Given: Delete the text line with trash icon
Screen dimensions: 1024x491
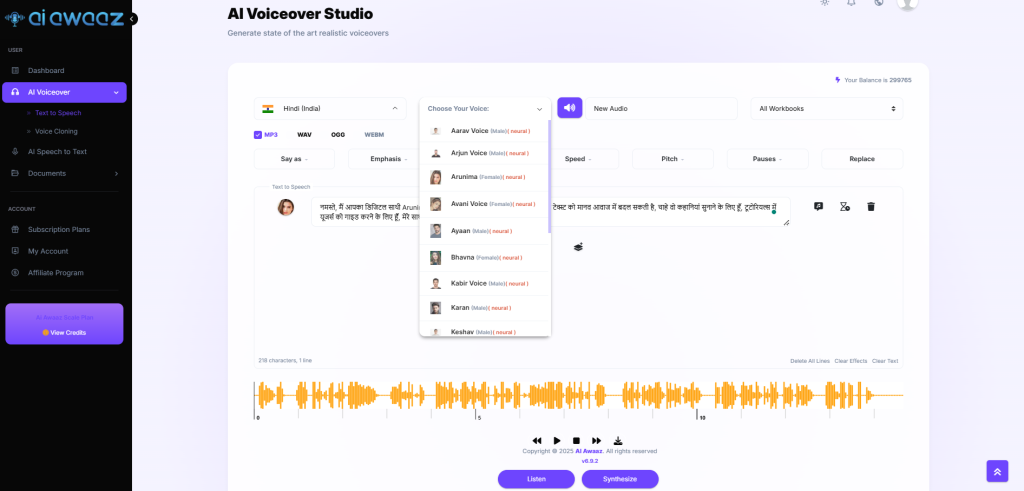Looking at the screenshot, I should 870,207.
